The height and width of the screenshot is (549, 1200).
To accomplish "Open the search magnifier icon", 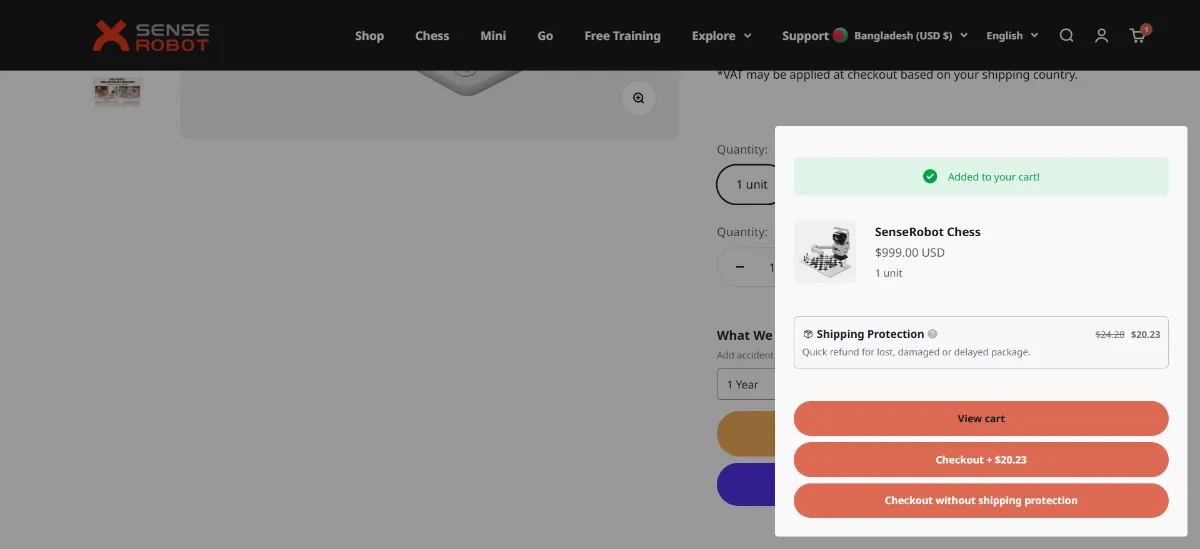I will point(1066,36).
